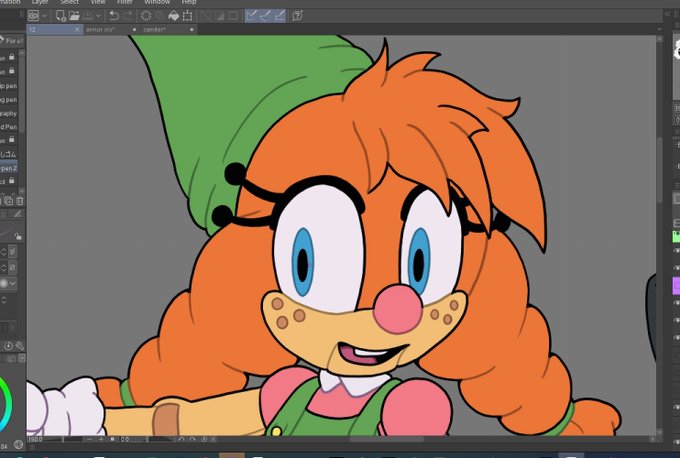Click the green layer color swatch on right panel
This screenshot has height=458, width=680.
click(x=676, y=236)
